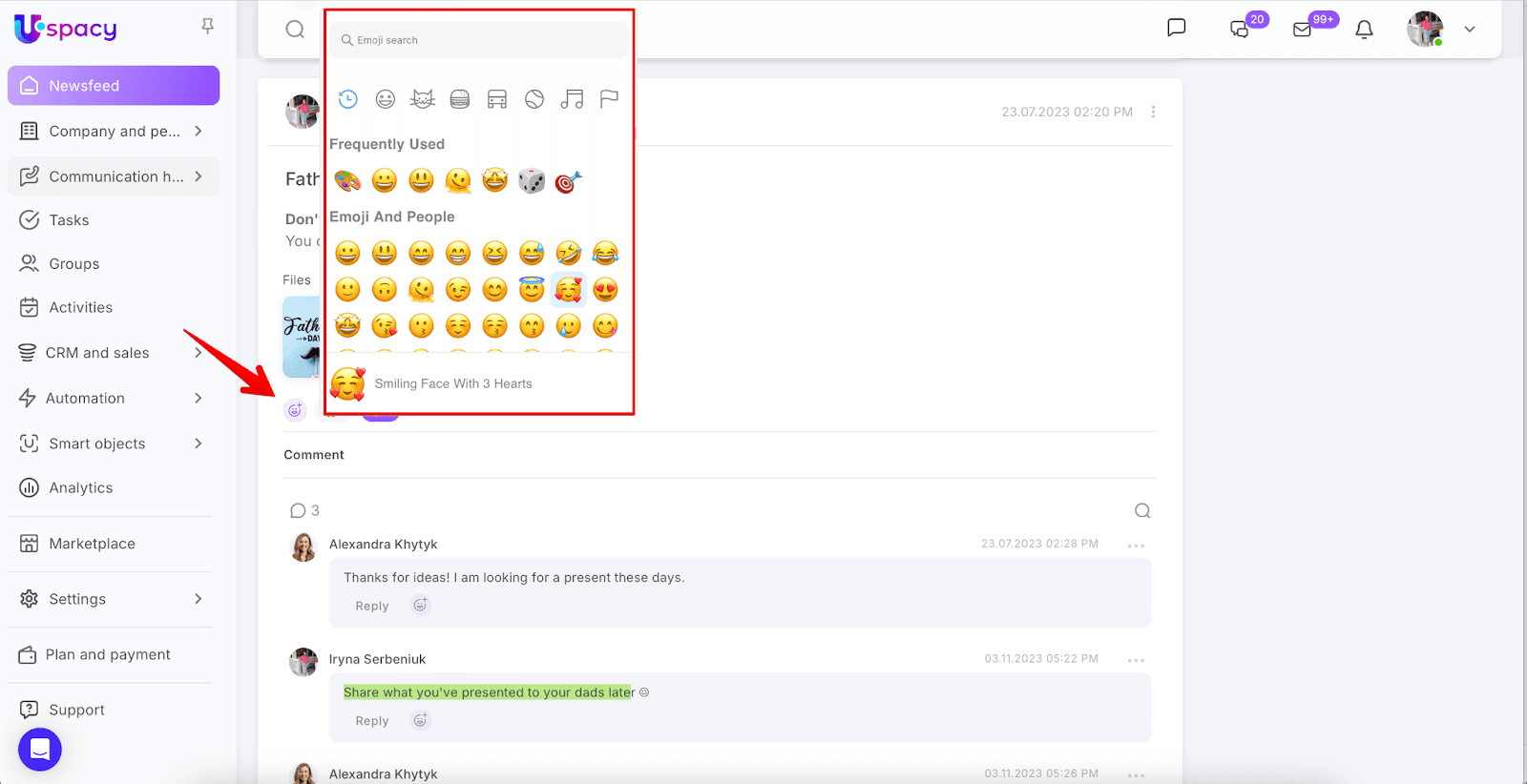Click the Emoji search field
The image size is (1527, 784).
point(479,40)
